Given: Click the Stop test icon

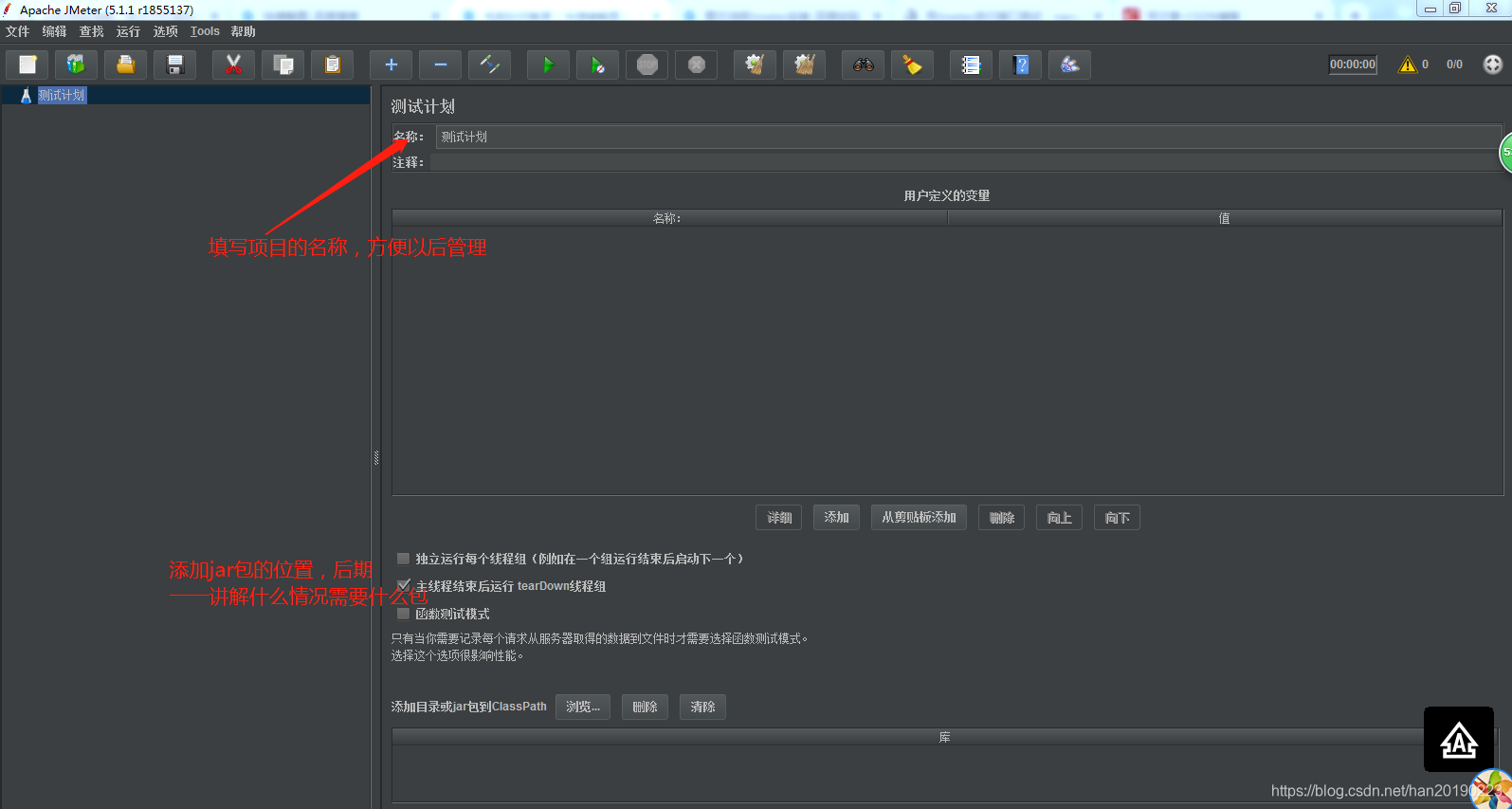Looking at the screenshot, I should 647,64.
